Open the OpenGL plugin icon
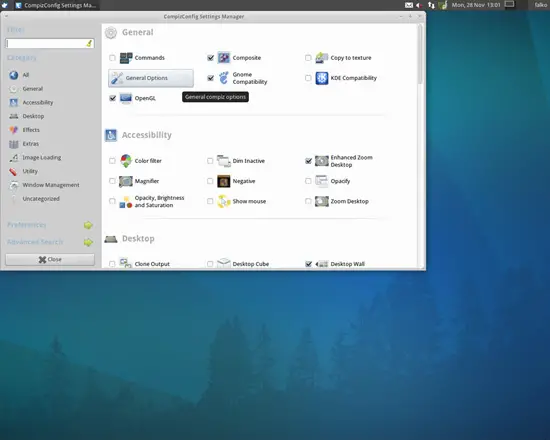 (126, 98)
